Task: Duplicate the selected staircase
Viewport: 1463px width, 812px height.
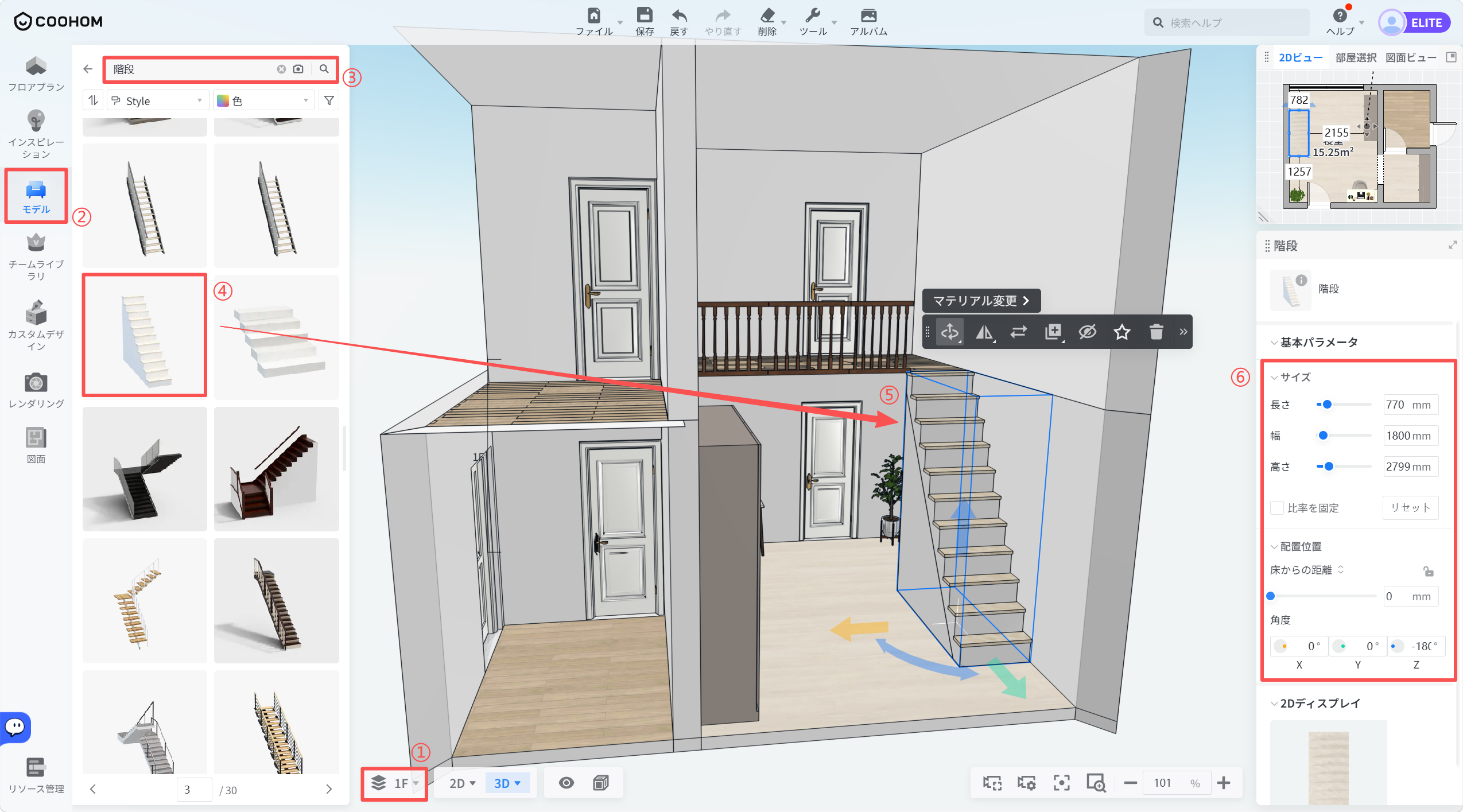Action: pyautogui.click(x=1053, y=332)
